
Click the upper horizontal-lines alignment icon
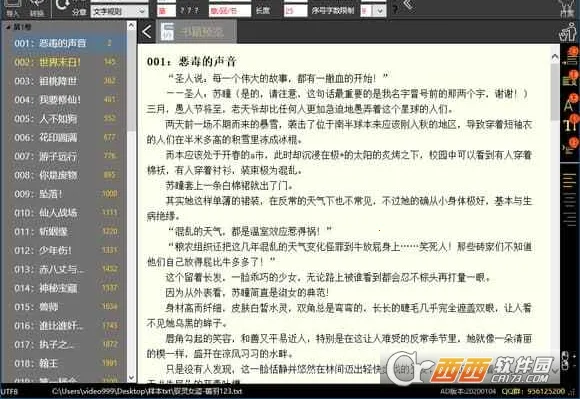(x=570, y=181)
